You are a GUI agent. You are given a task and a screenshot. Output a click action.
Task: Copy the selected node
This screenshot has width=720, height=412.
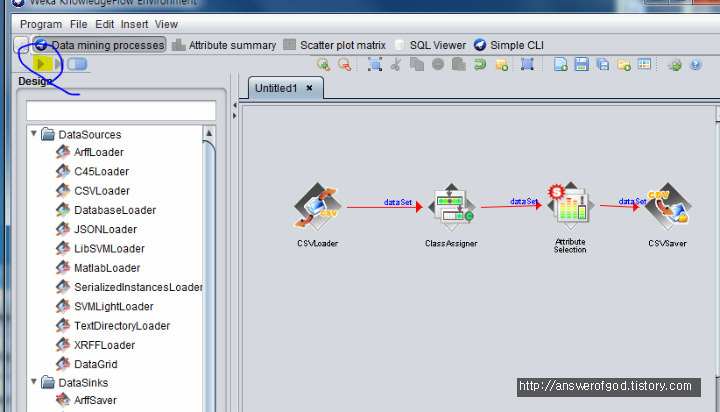(416, 64)
